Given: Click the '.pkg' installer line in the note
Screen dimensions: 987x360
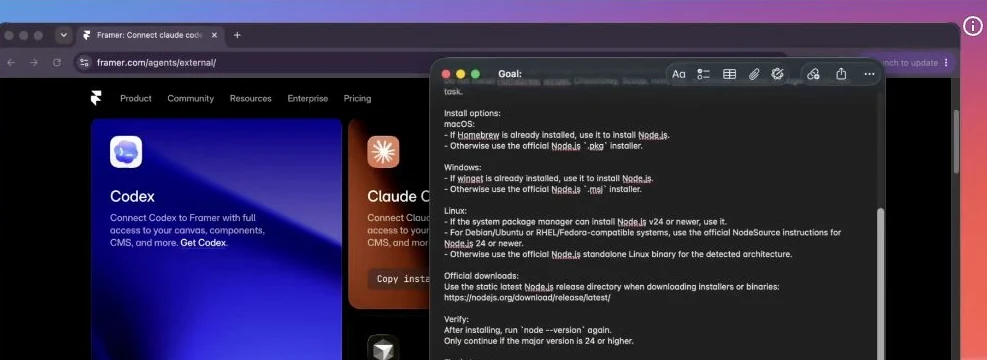Looking at the screenshot, I should [x=543, y=146].
